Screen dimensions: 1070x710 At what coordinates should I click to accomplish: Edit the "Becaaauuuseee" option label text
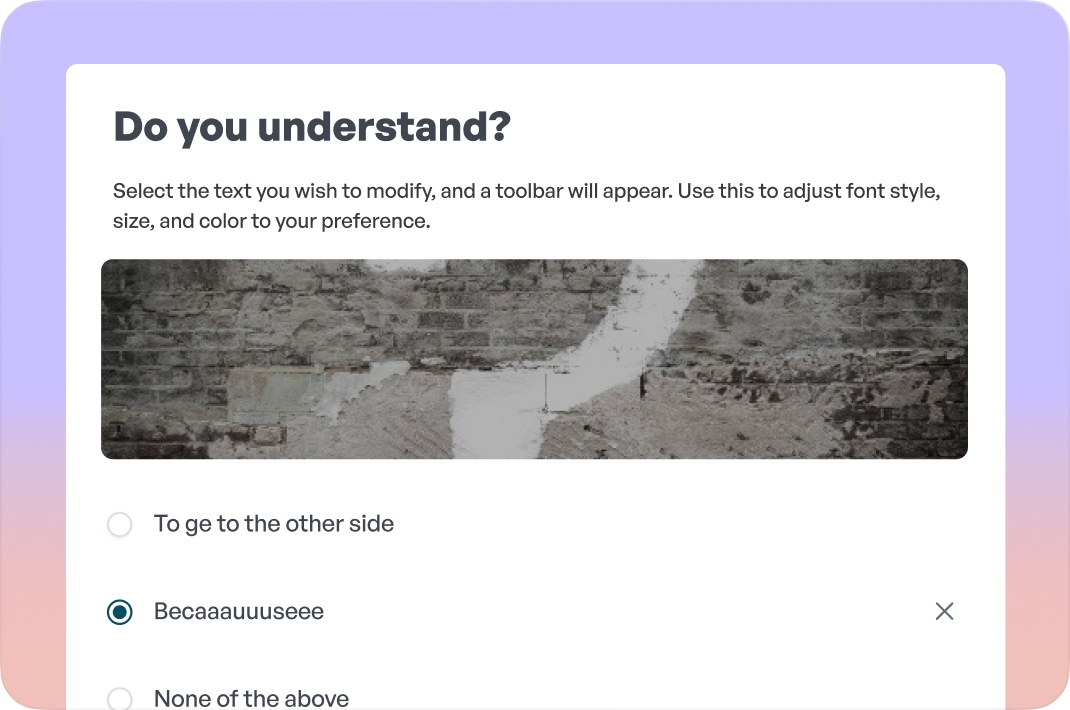pos(239,612)
